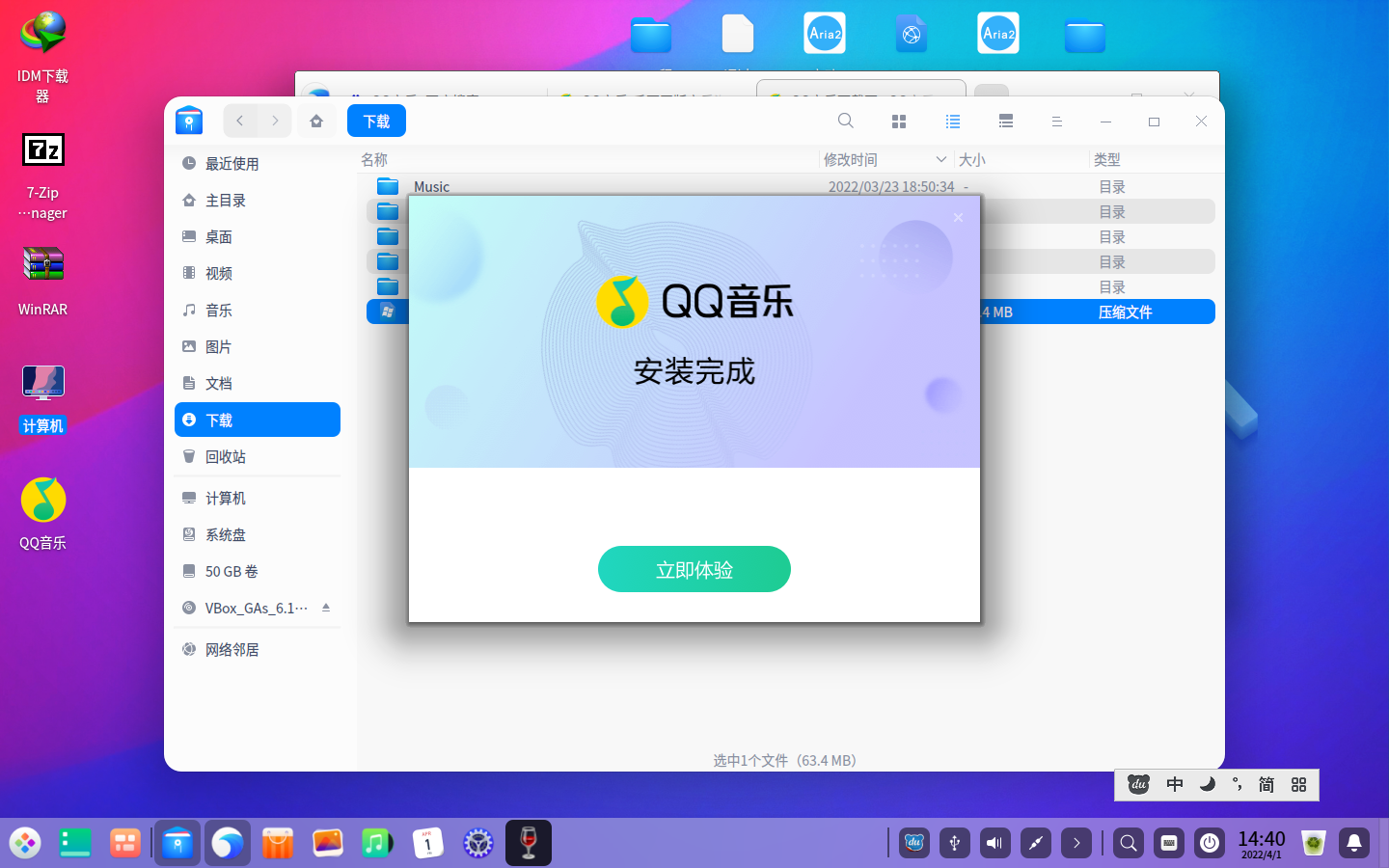1389x868 pixels.
Task: Open the browser from the dock
Action: click(228, 843)
